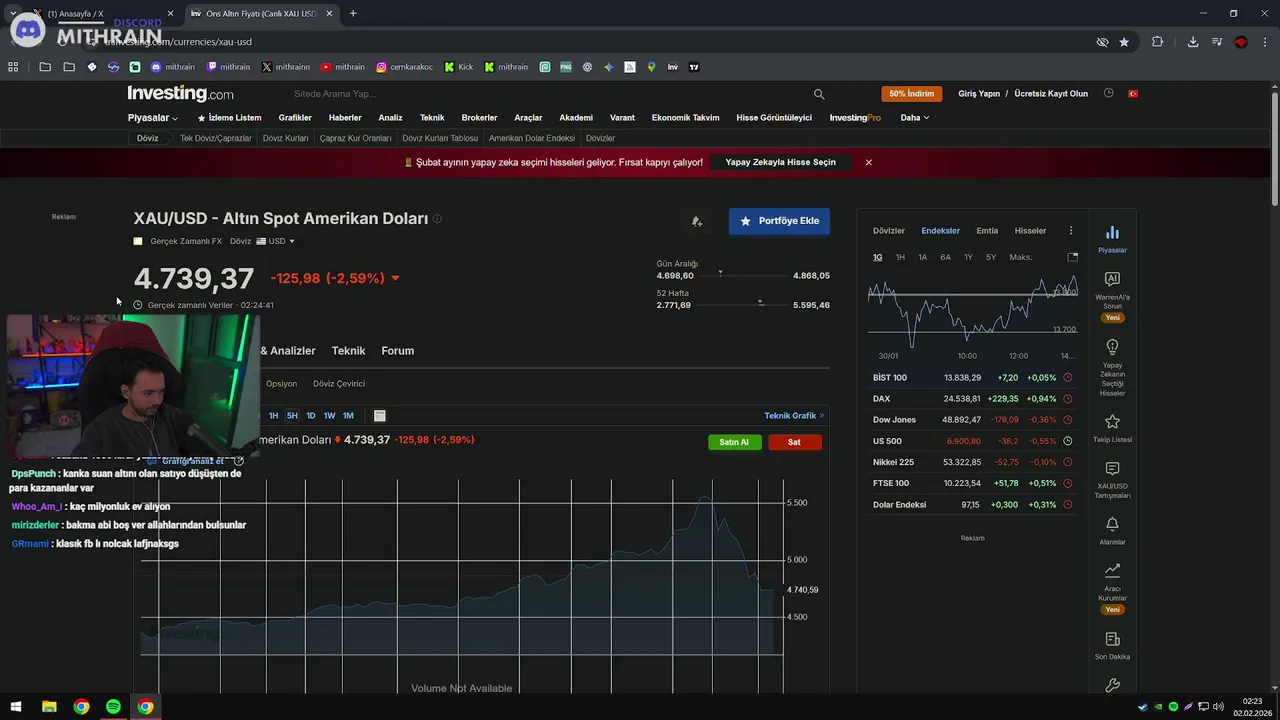Screen dimensions: 1280x720
Task: Open the Teknik tab
Action: 348,351
